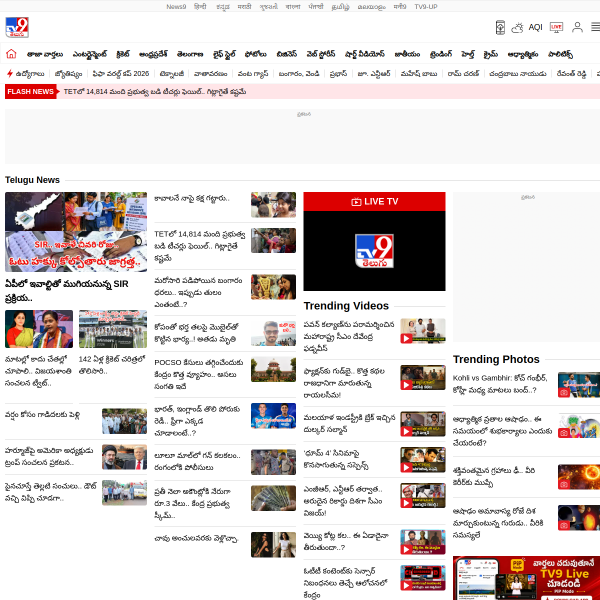Screen dimensions: 600x600
Task: Open ఫిఫా వరల్డ్ కప్ 2026 topic link
Action: pos(121,73)
